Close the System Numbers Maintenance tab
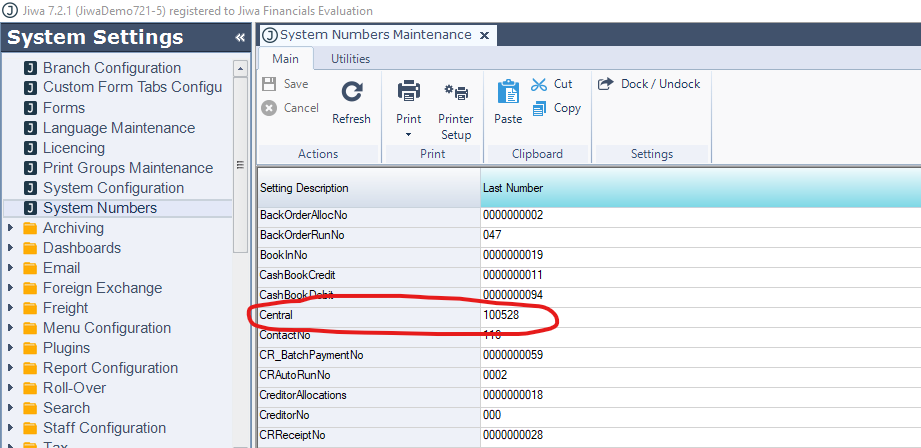921x448 pixels. click(x=485, y=35)
